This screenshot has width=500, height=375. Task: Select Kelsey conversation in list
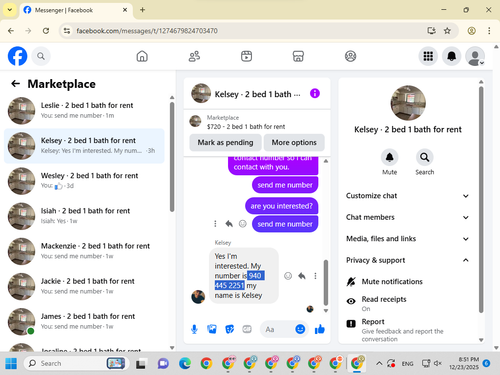[84, 146]
